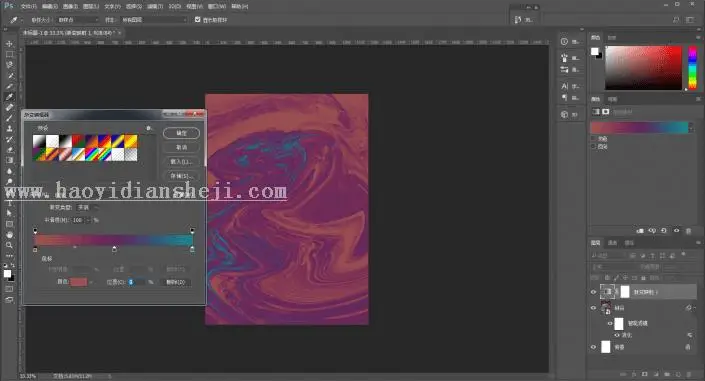Screen dimensions: 705x381
Task: Click the red stop color swatch
Action: pos(78,282)
